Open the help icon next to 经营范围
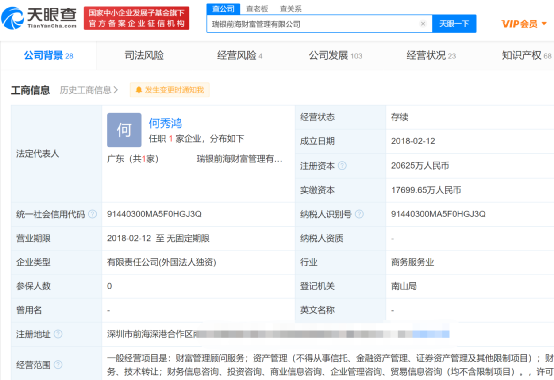The image size is (554, 380). pos(58,364)
